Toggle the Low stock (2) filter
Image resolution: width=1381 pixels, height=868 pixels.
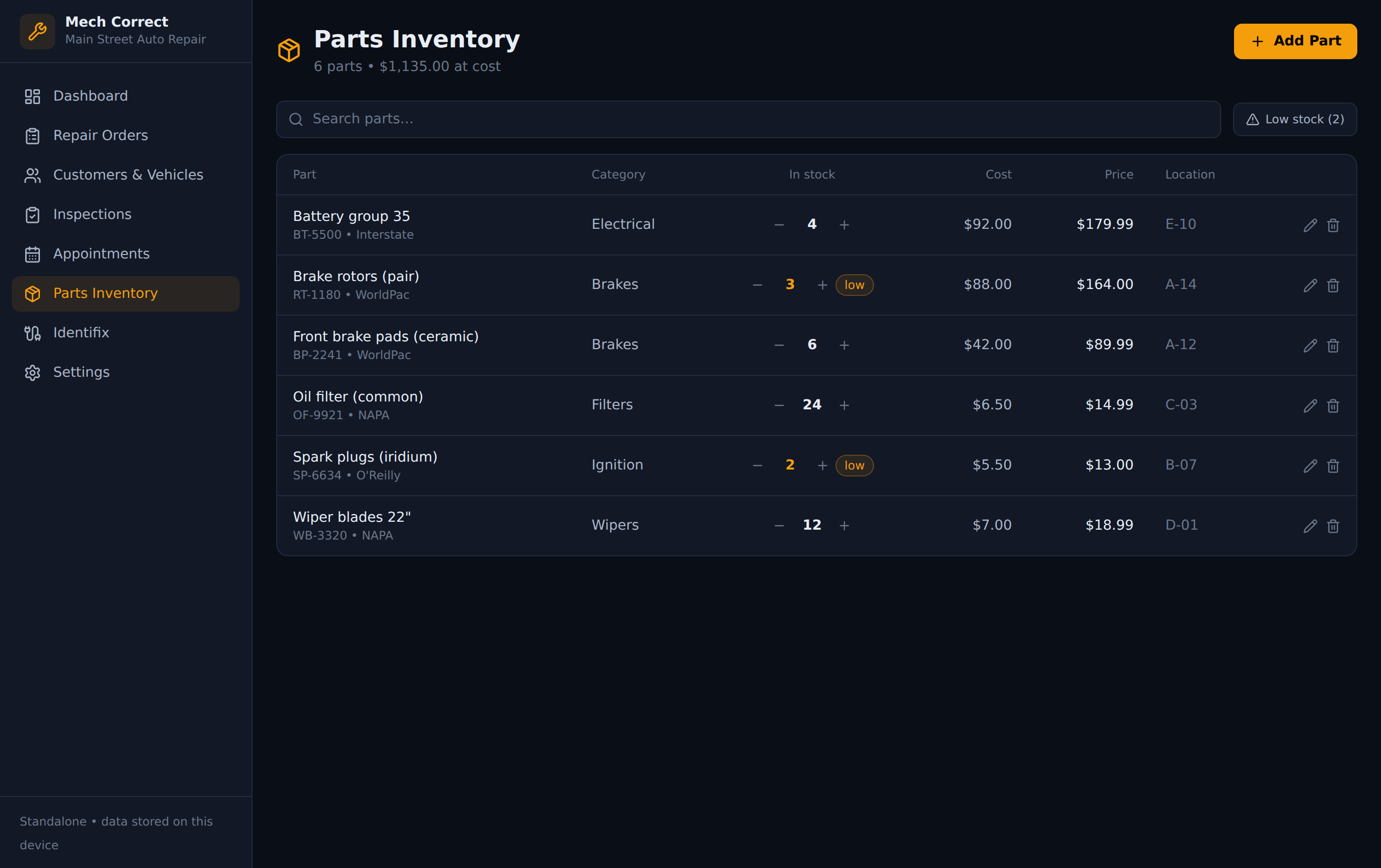[1294, 119]
